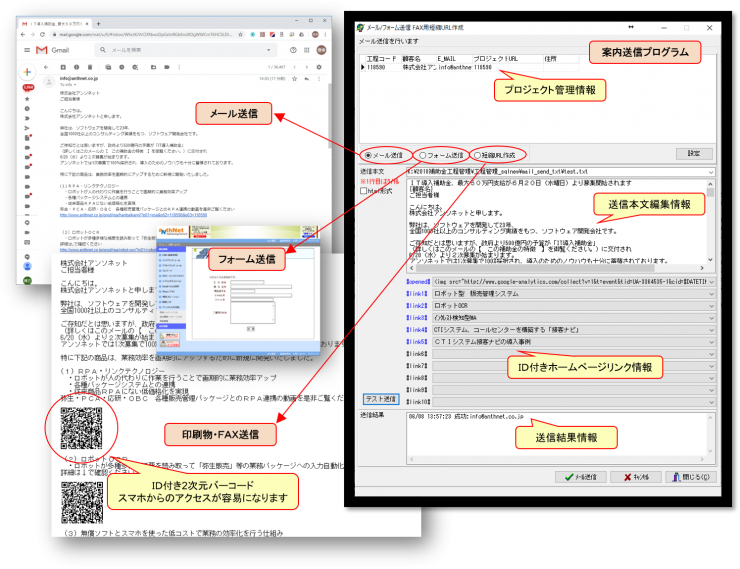Click the app icon in the mail-sender title bar
The height and width of the screenshot is (569, 740).
pyautogui.click(x=361, y=27)
